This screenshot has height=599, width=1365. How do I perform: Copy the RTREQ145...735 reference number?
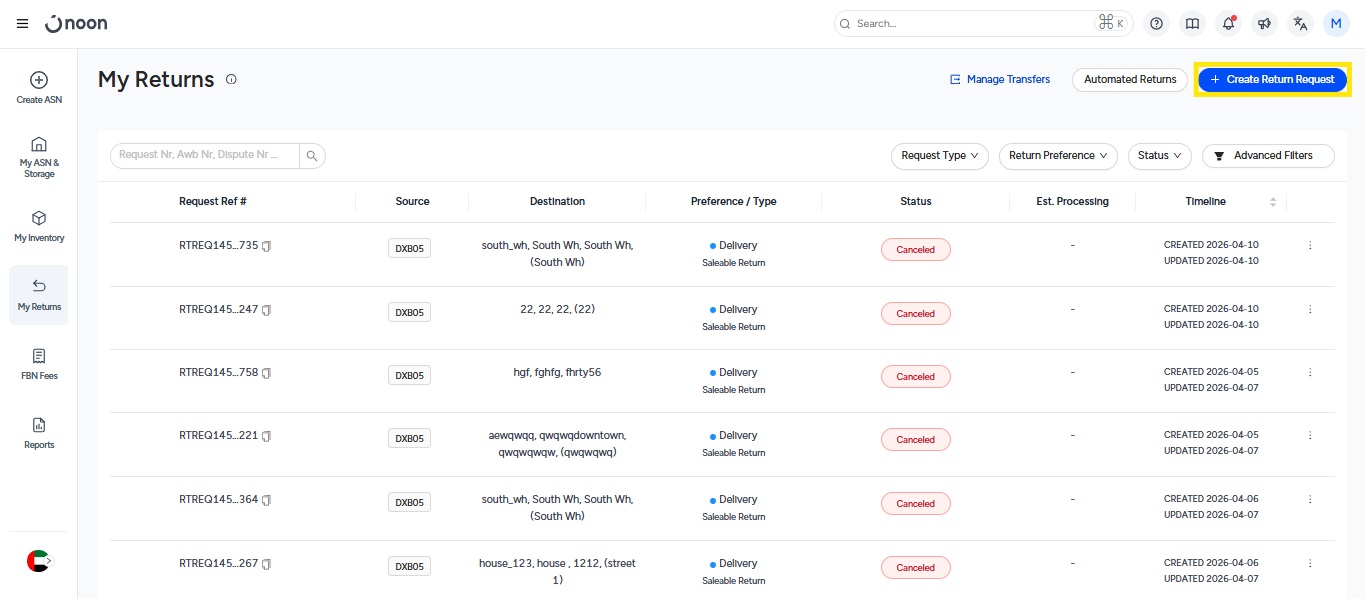coord(267,246)
